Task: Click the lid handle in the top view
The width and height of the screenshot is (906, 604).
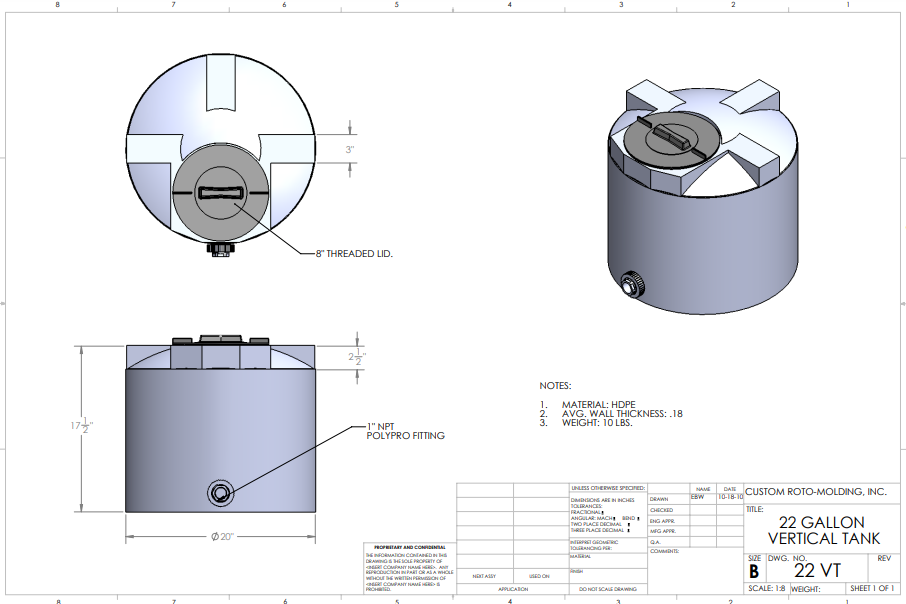Action: (x=220, y=193)
